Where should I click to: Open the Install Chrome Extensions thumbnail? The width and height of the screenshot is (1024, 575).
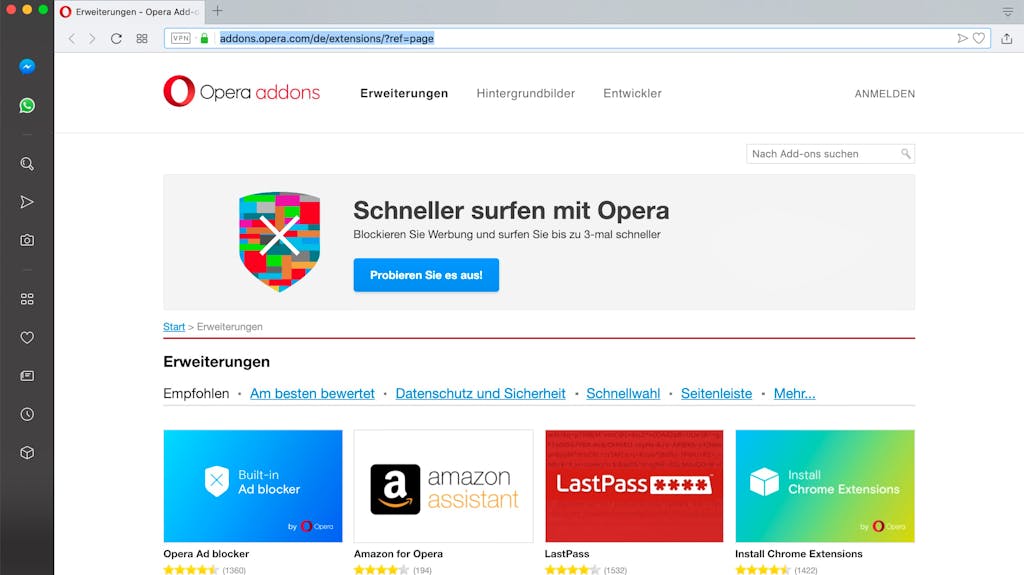point(825,485)
